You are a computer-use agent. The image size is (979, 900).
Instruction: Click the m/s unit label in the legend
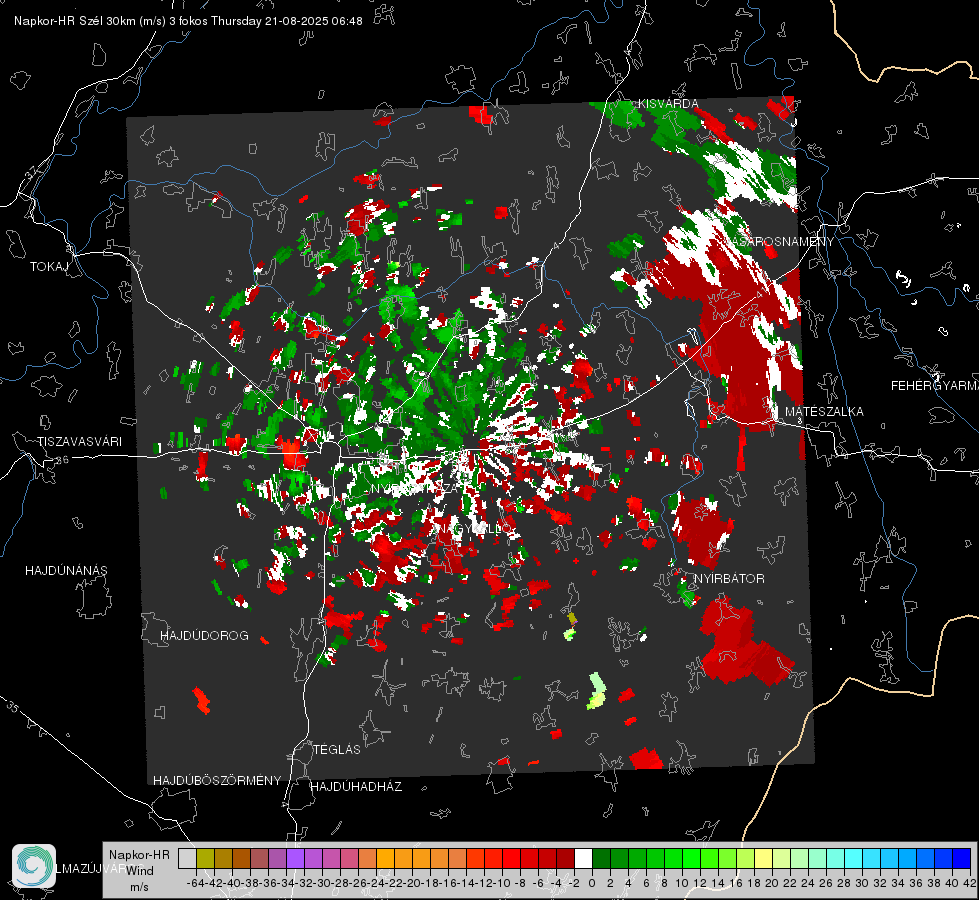coord(139,887)
